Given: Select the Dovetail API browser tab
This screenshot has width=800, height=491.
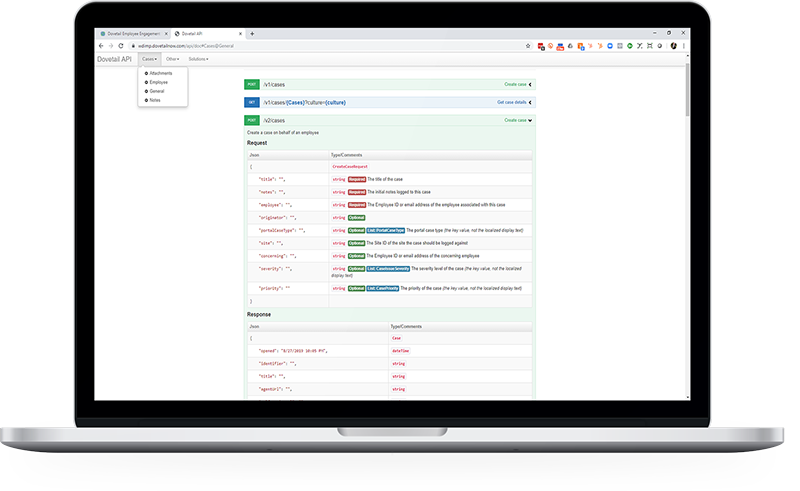Looking at the screenshot, I should coord(208,34).
